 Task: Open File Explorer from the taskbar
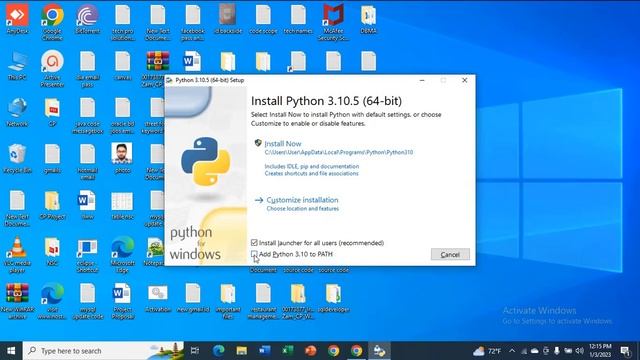coord(242,351)
